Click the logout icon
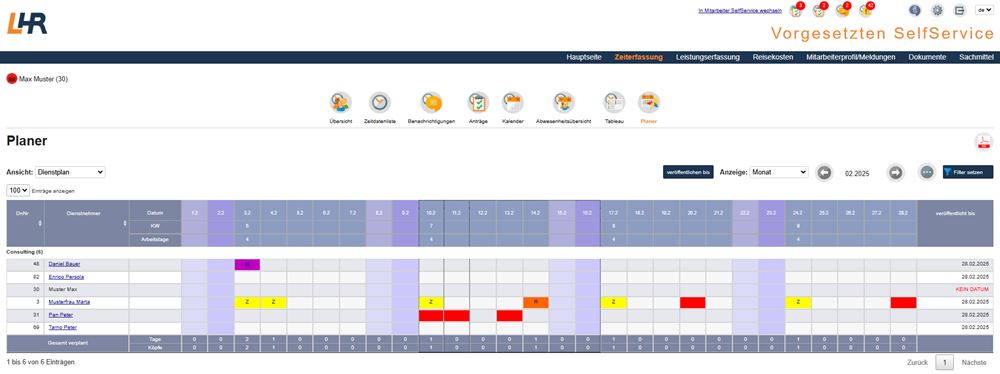1000x374 pixels. tap(960, 10)
